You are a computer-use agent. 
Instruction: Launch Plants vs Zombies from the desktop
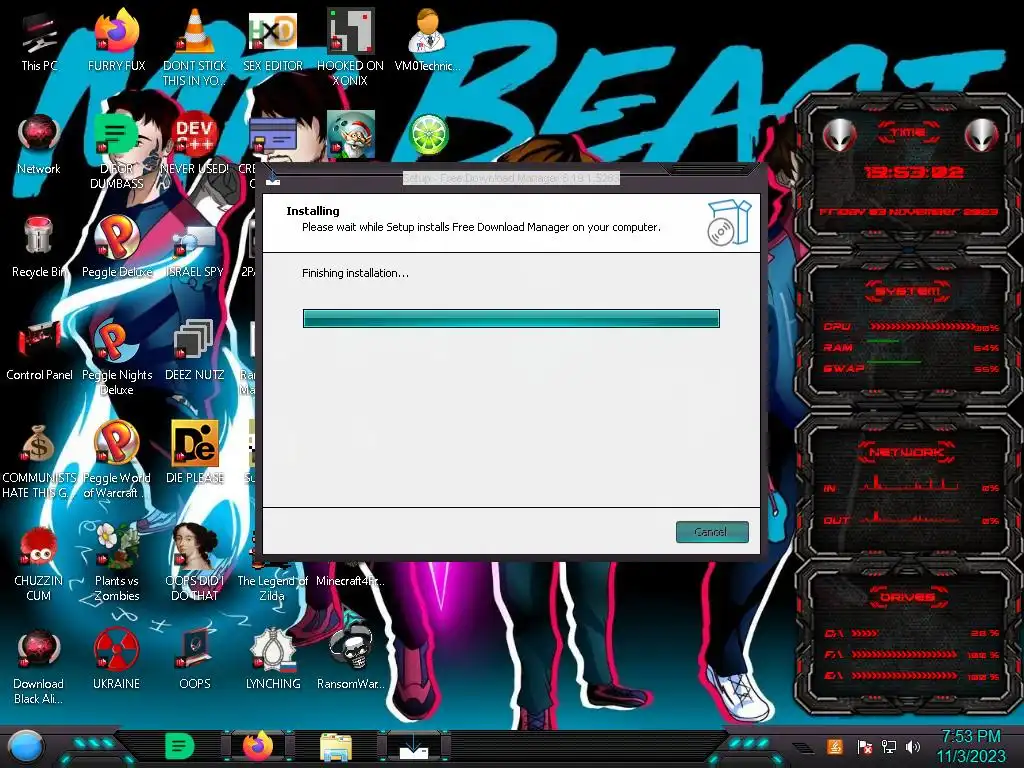click(117, 563)
